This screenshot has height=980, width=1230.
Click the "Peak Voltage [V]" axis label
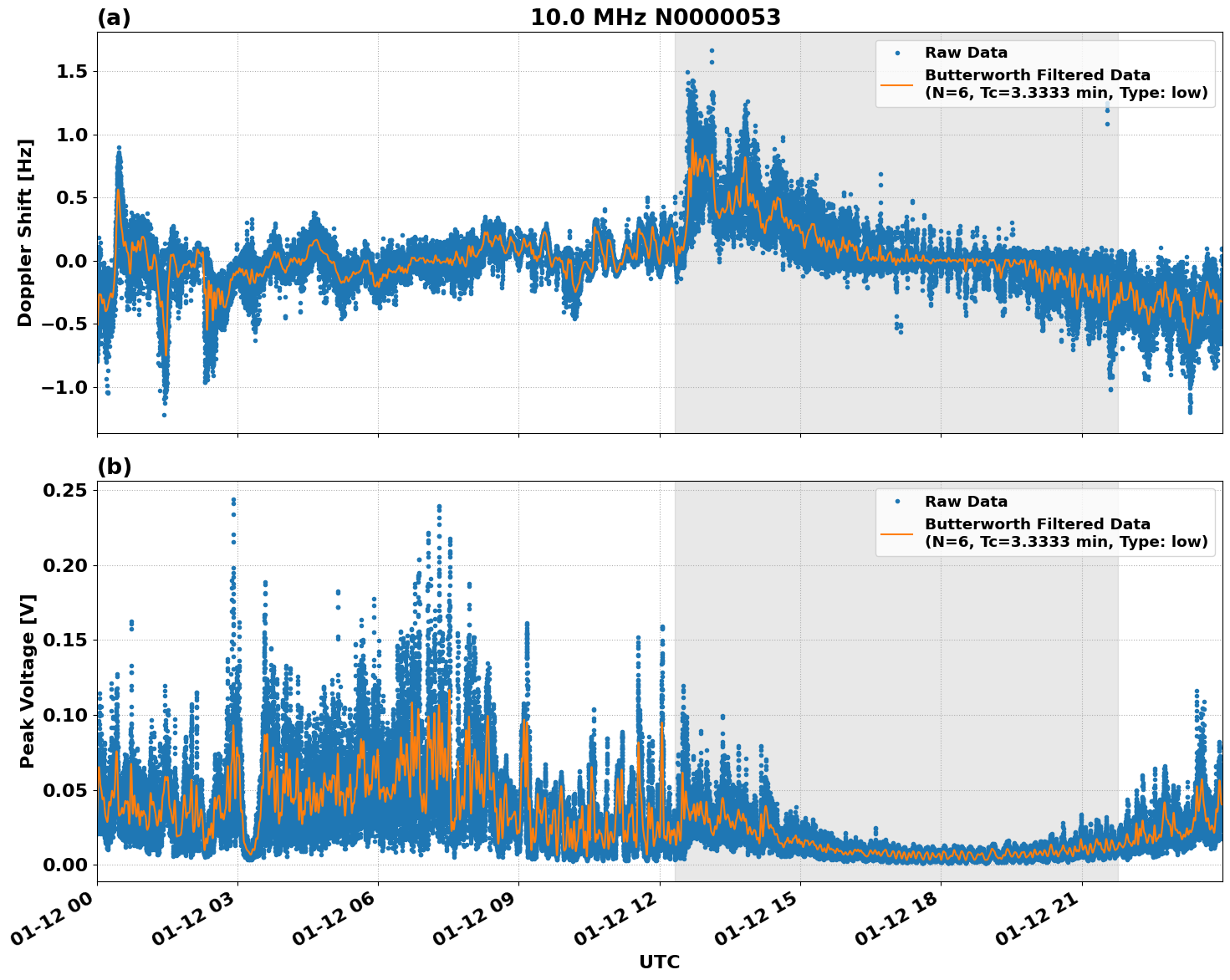pos(28,681)
